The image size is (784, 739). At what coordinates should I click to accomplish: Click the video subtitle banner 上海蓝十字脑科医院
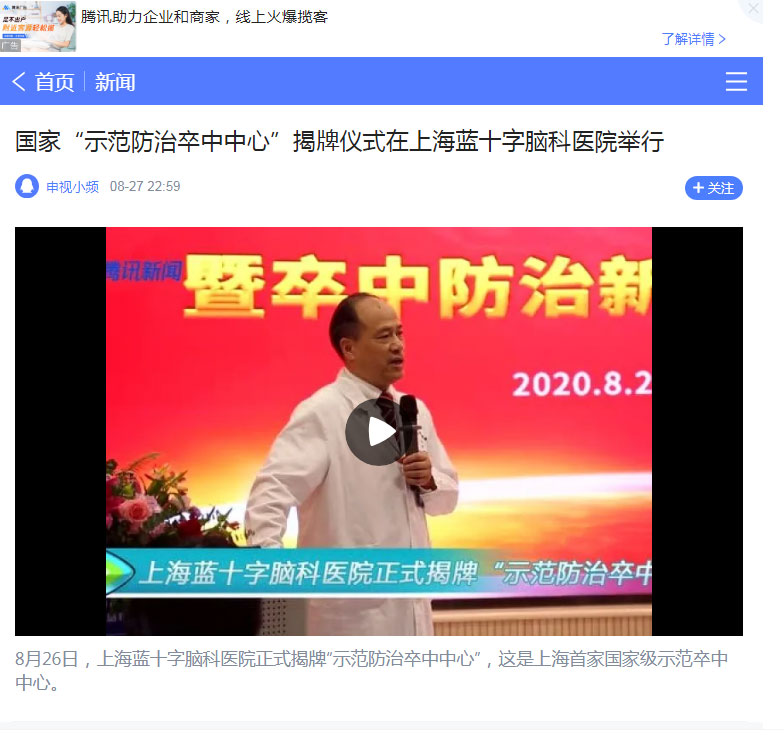[378, 573]
